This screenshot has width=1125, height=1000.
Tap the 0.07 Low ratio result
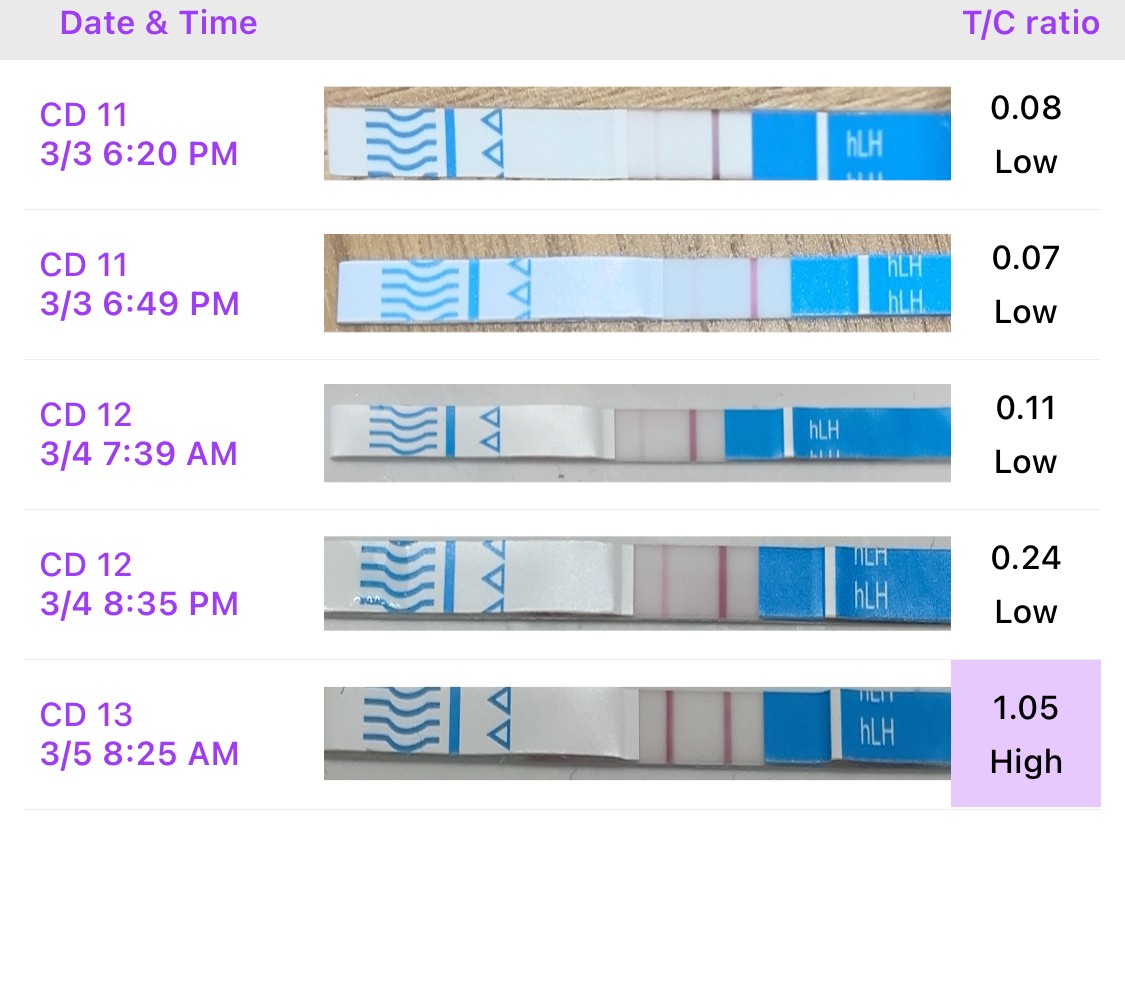point(1025,284)
